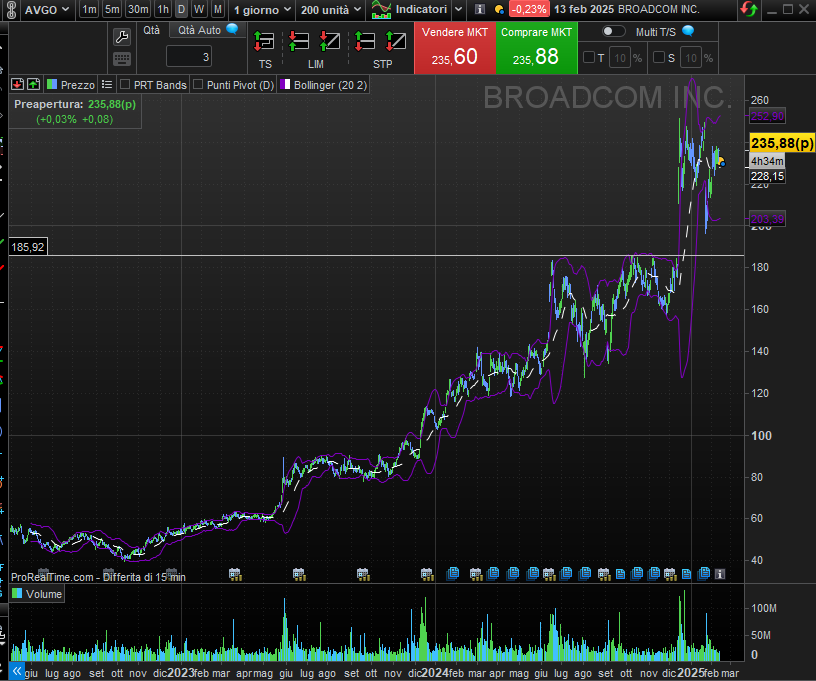
Task: Open the wrench settings tool
Action: [122, 37]
